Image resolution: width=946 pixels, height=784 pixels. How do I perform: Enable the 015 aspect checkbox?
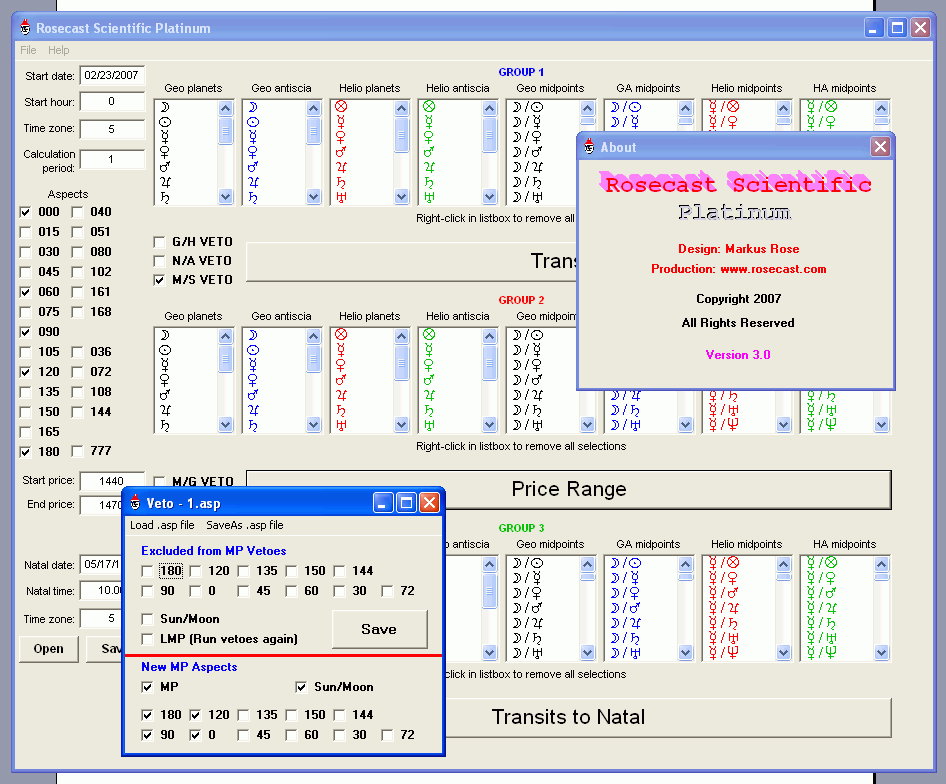(x=25, y=232)
